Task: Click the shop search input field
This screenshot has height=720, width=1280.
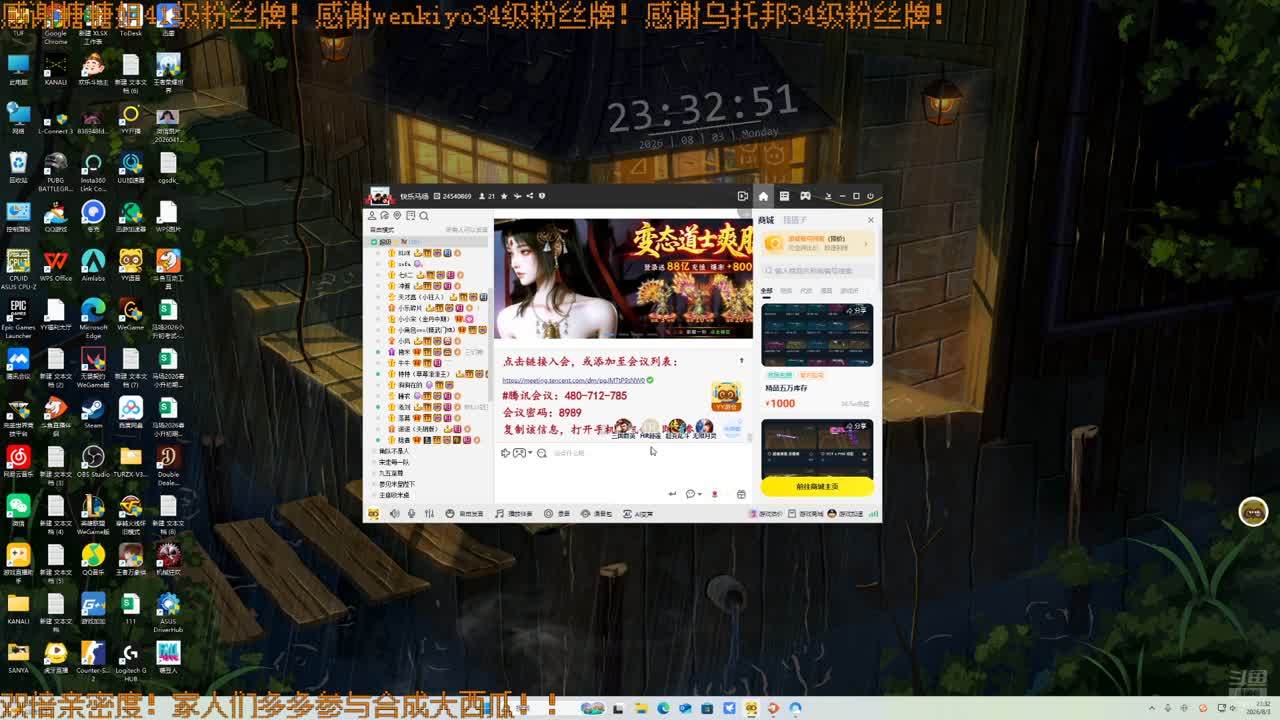Action: 817,271
